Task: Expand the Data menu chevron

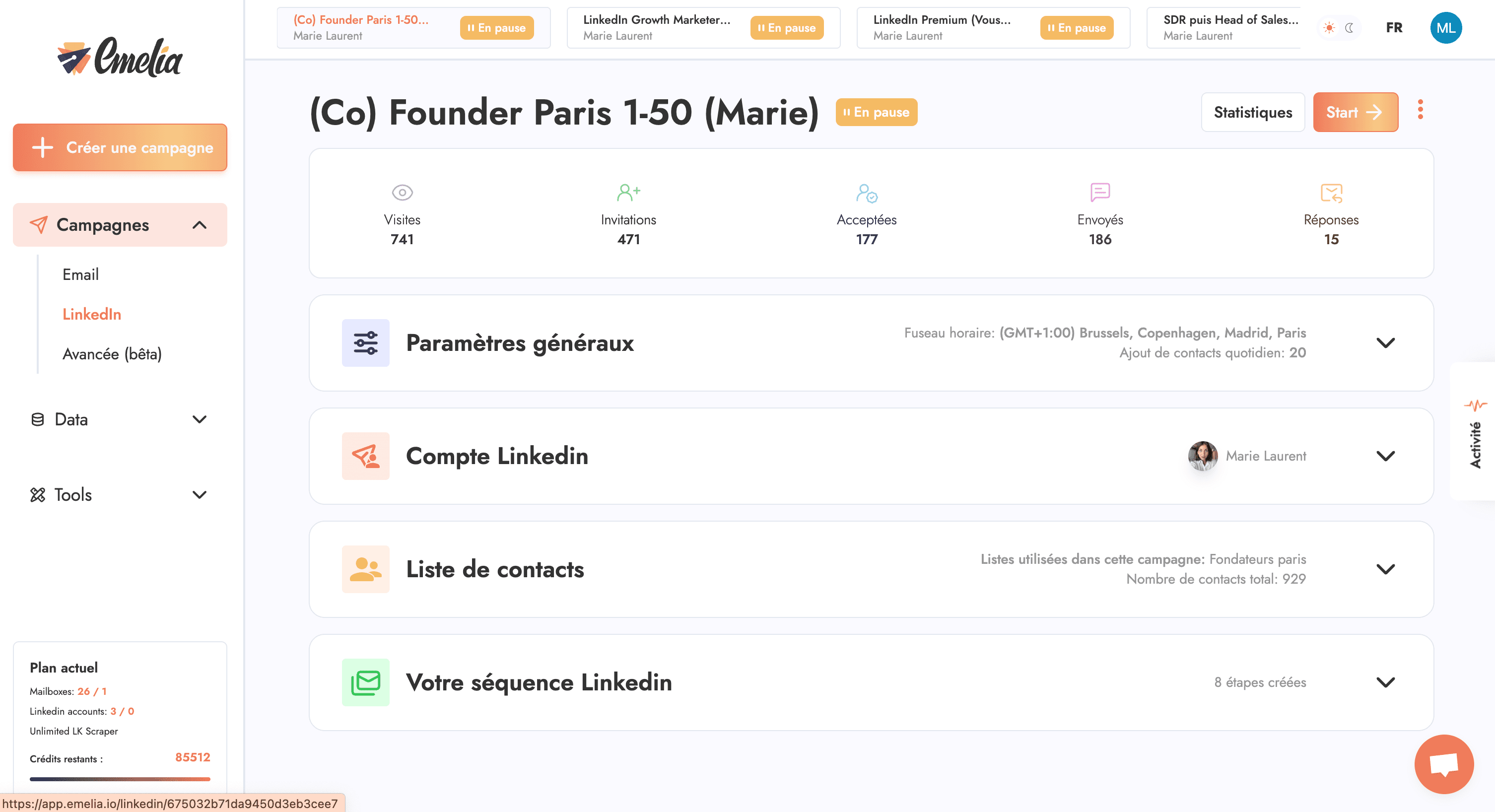Action: click(199, 419)
